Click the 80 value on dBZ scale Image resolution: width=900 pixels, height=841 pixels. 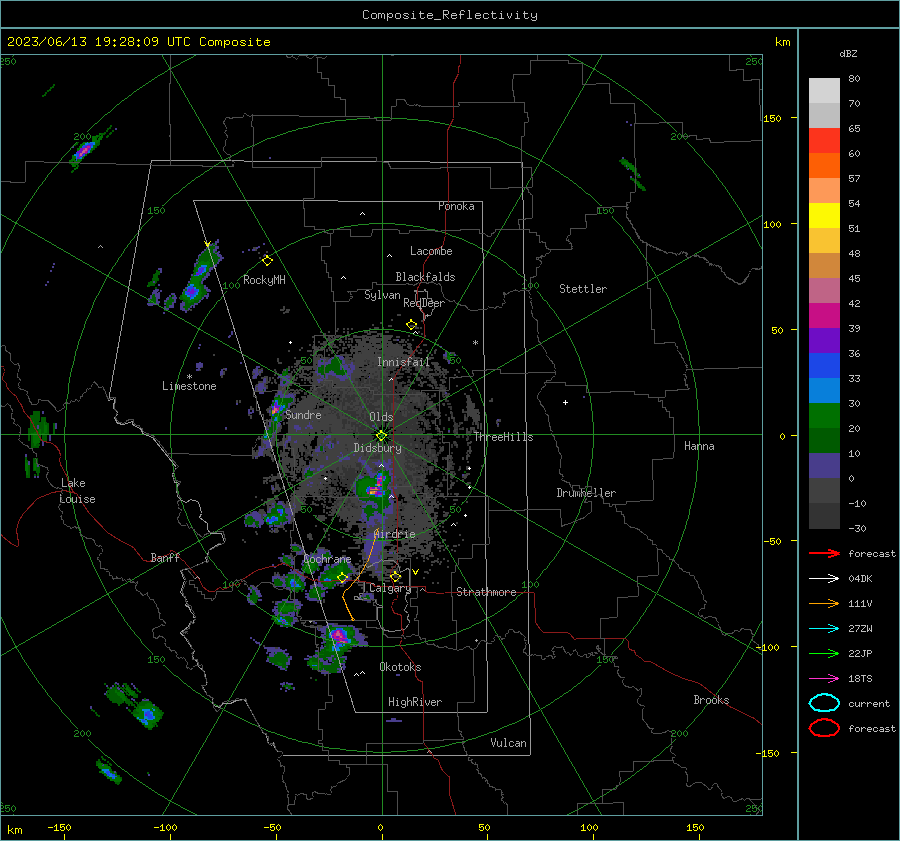coord(854,79)
